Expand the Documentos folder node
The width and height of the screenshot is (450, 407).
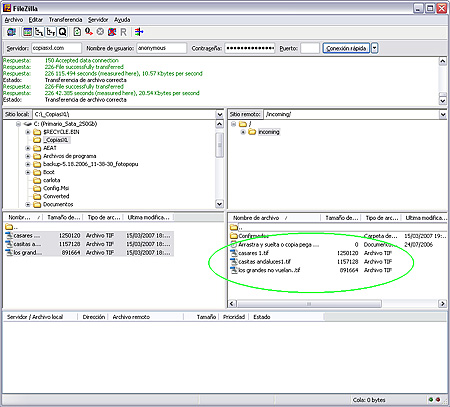point(28,204)
